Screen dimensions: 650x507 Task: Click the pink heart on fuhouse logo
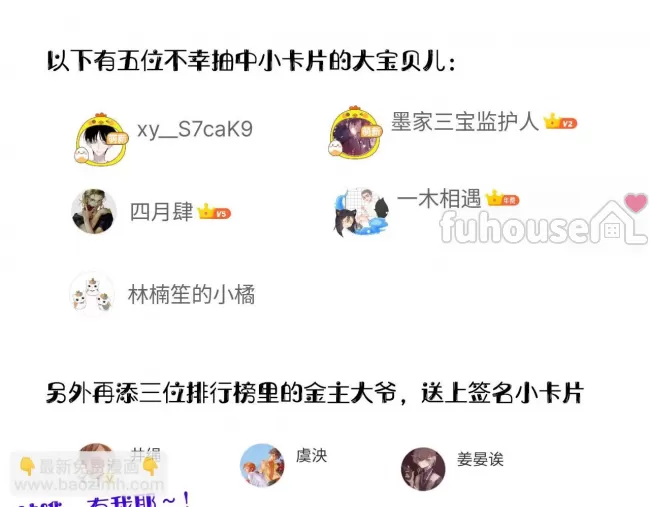(x=636, y=203)
